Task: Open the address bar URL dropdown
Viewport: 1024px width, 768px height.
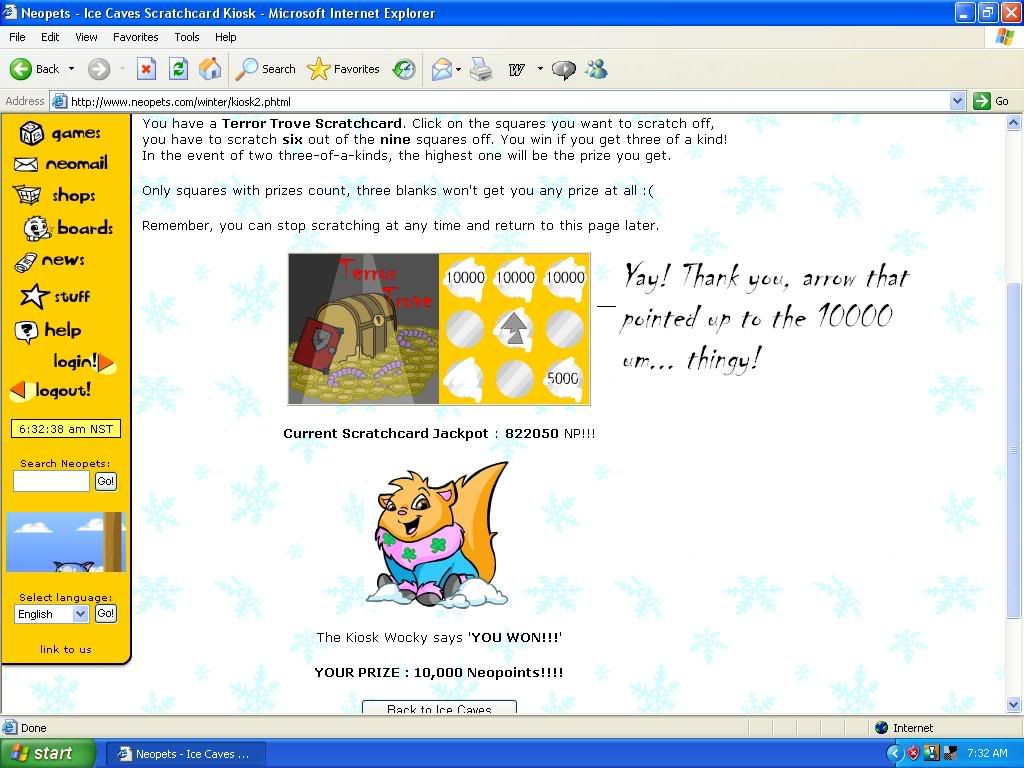Action: pos(957,101)
